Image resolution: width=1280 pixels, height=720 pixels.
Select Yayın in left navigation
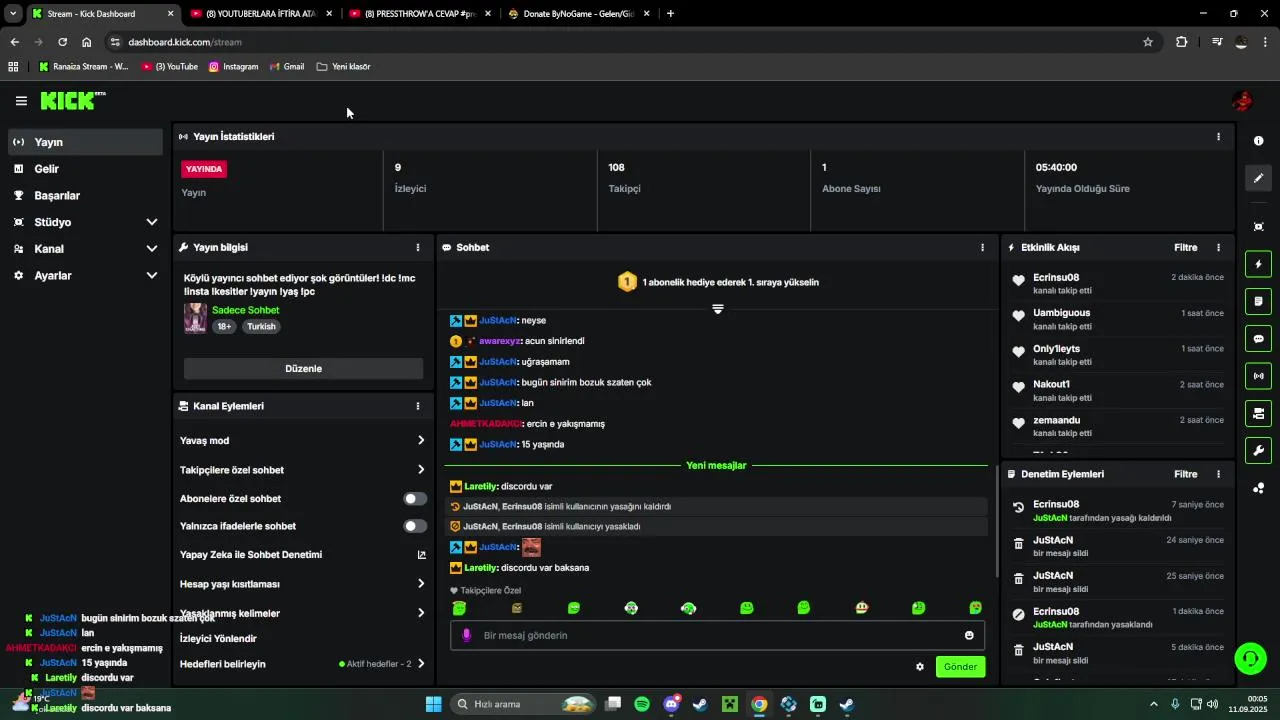[x=85, y=142]
